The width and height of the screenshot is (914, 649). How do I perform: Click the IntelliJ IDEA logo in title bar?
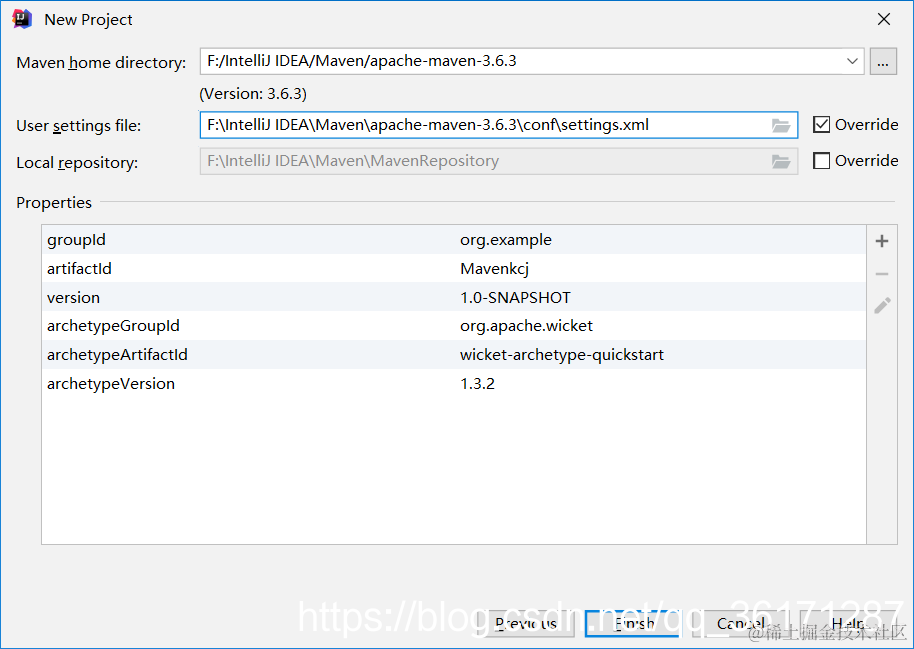tap(22, 19)
